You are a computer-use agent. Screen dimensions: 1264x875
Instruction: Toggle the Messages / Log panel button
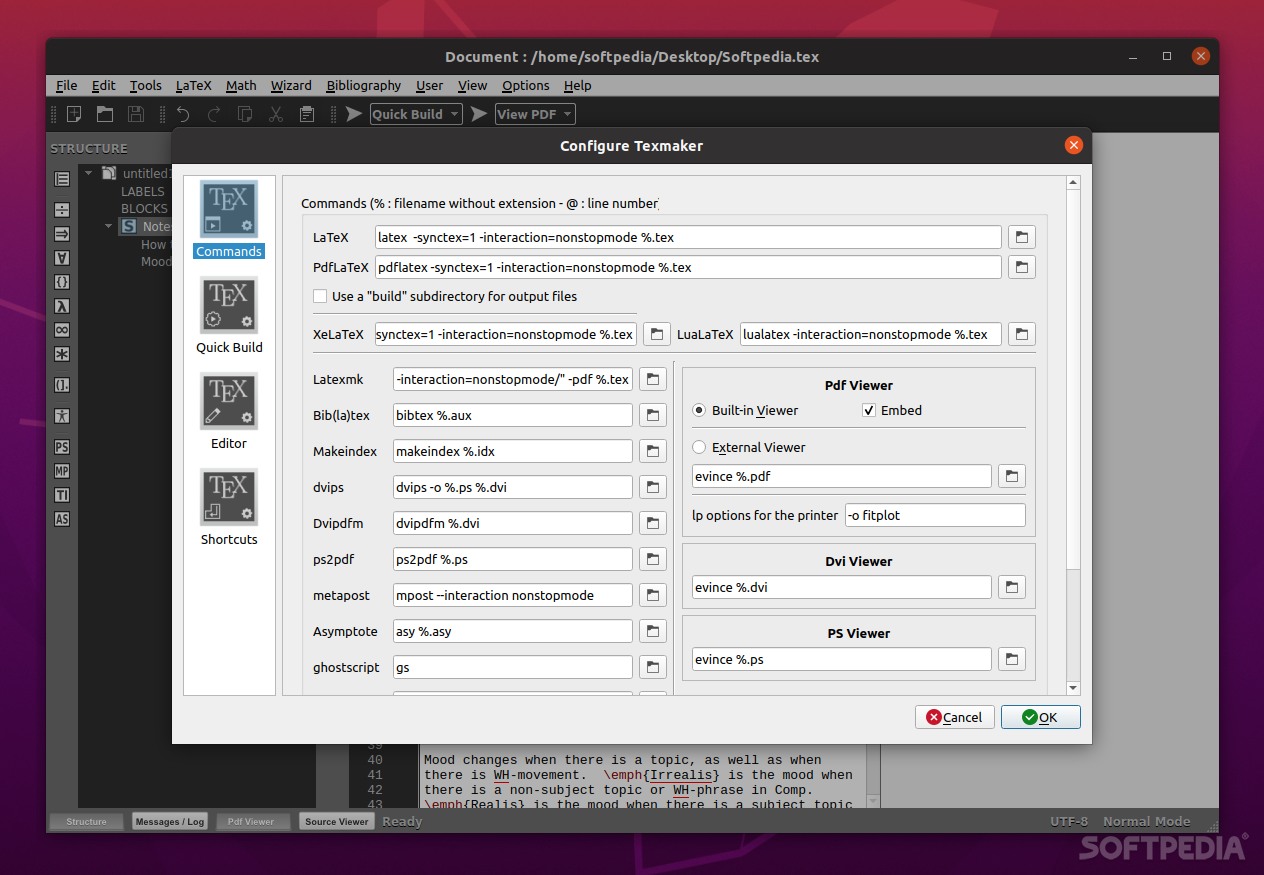coord(170,821)
